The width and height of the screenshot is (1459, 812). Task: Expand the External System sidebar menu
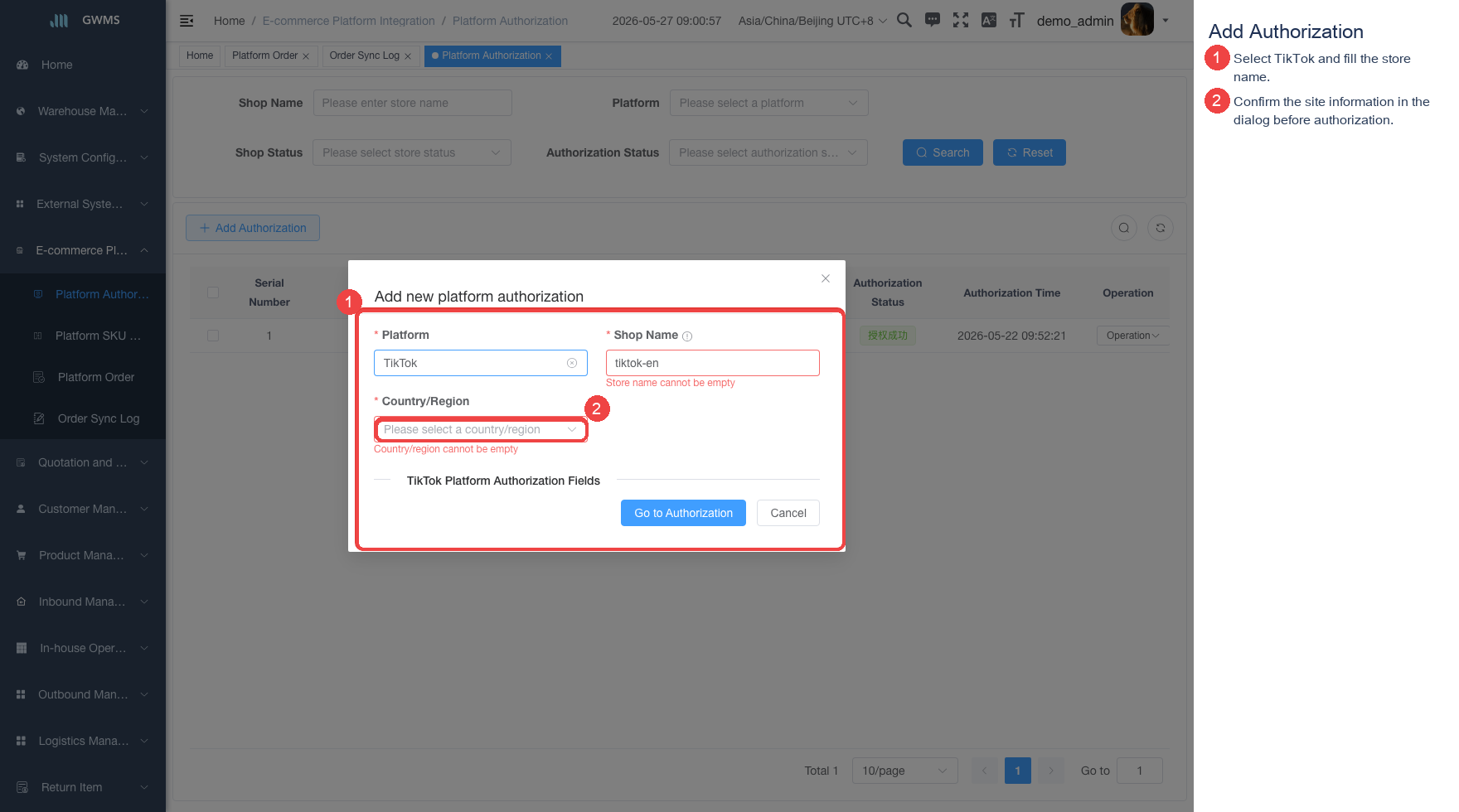click(83, 204)
